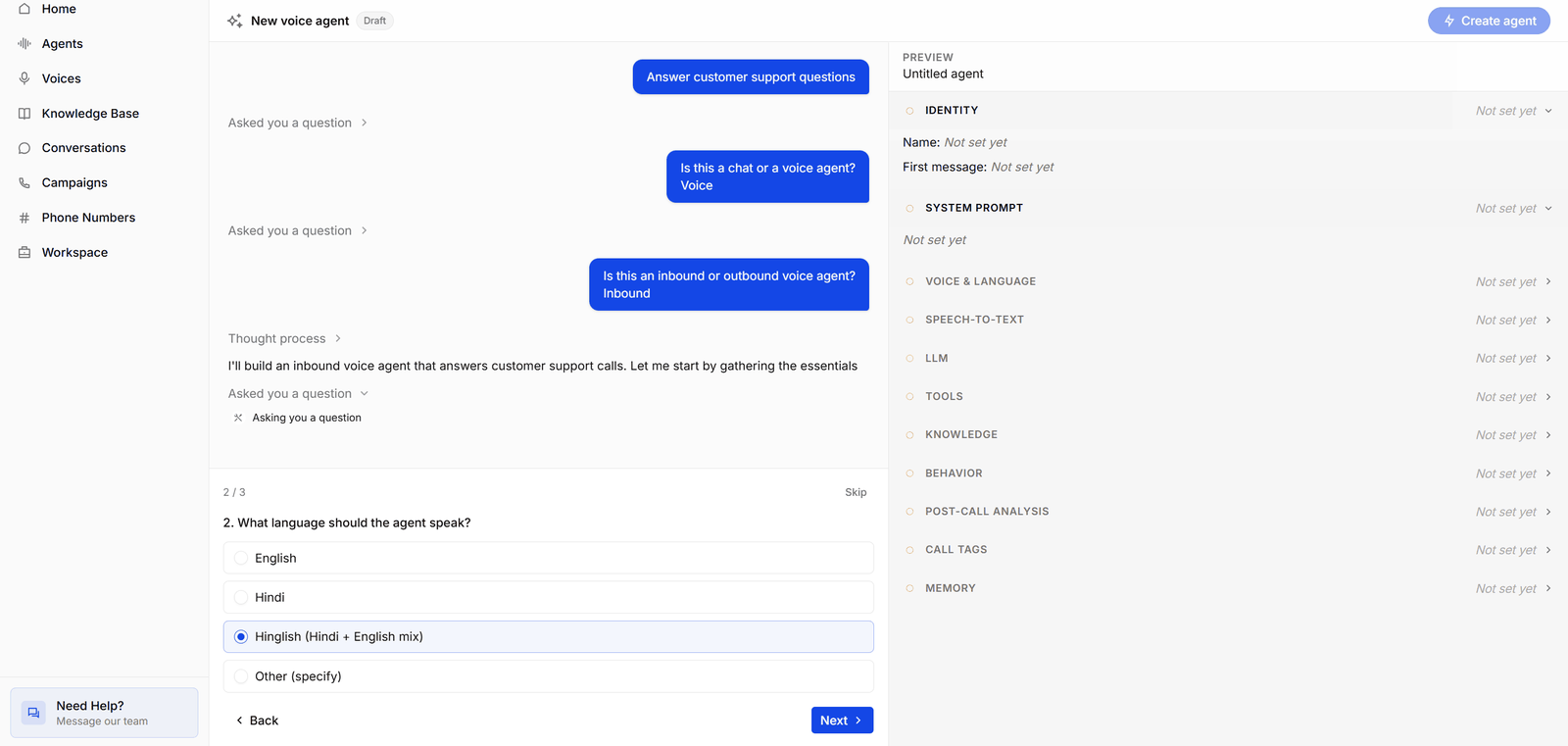
Task: Navigate to Knowledge Base
Action: (x=90, y=114)
